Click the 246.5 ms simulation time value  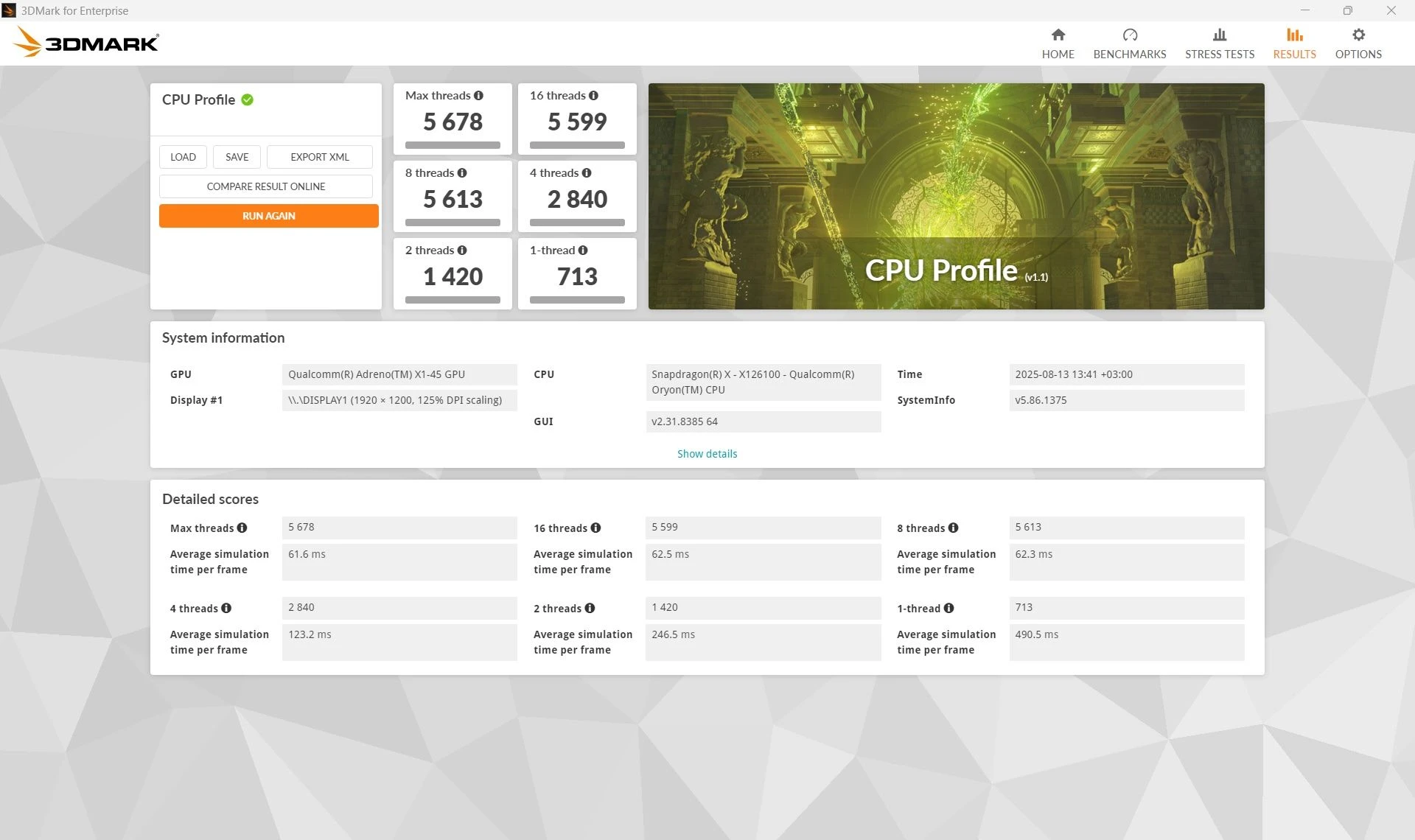[763, 643]
